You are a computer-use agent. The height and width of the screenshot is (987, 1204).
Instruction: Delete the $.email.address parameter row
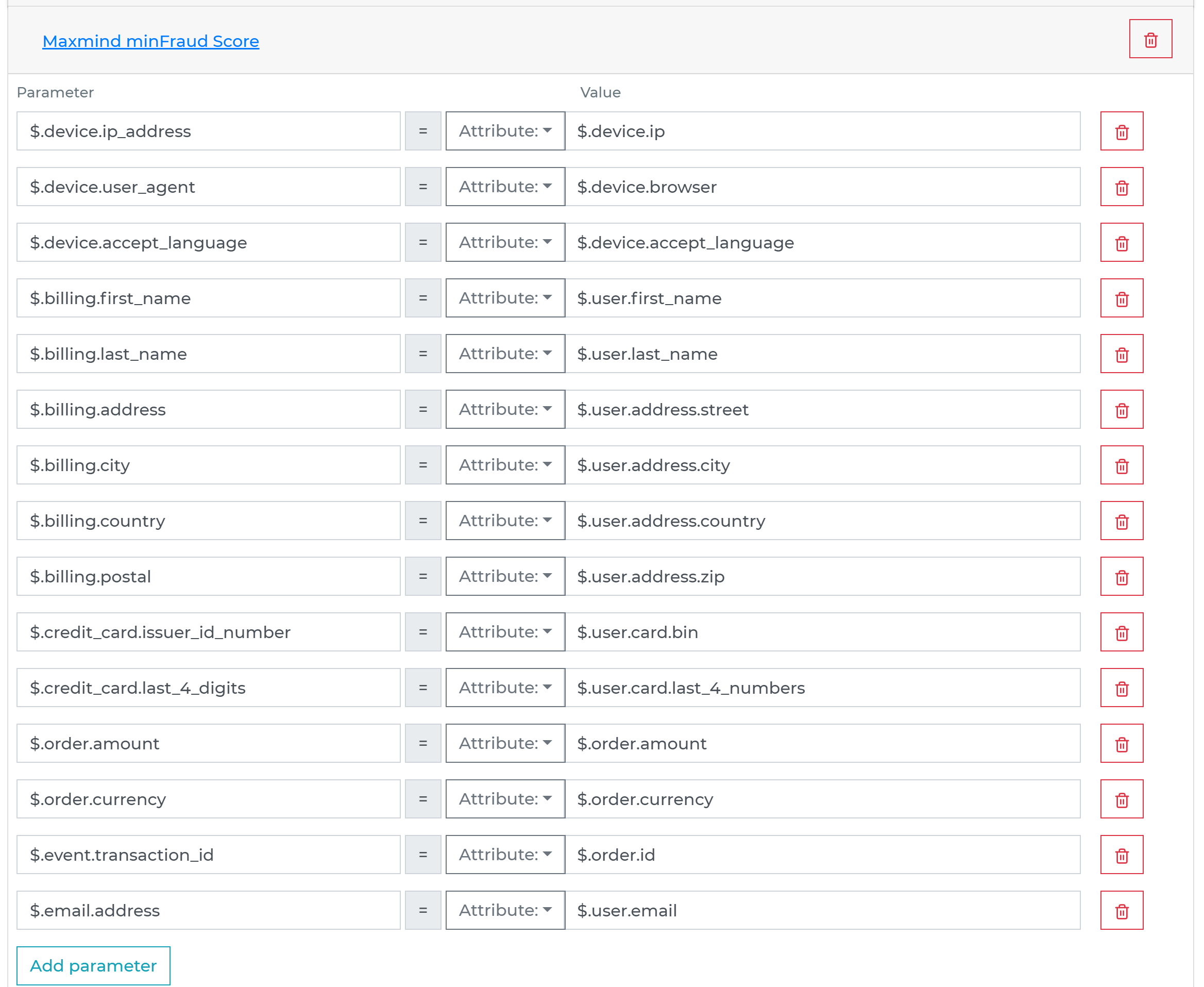(x=1121, y=911)
